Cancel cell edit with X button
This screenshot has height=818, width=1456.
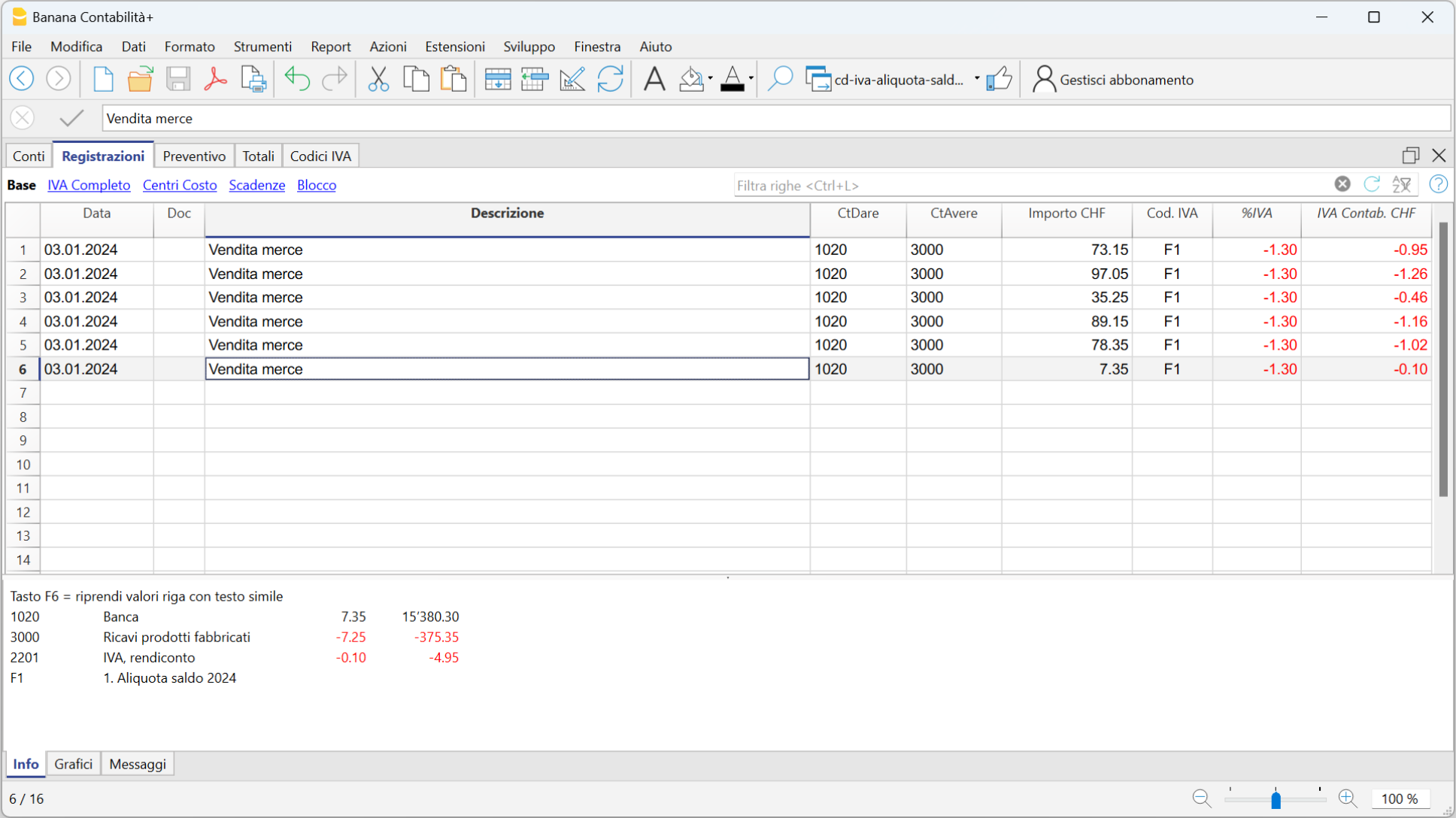23,118
